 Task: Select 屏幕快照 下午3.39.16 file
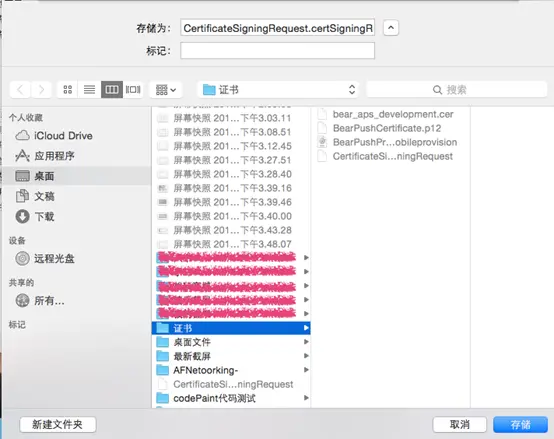point(231,188)
